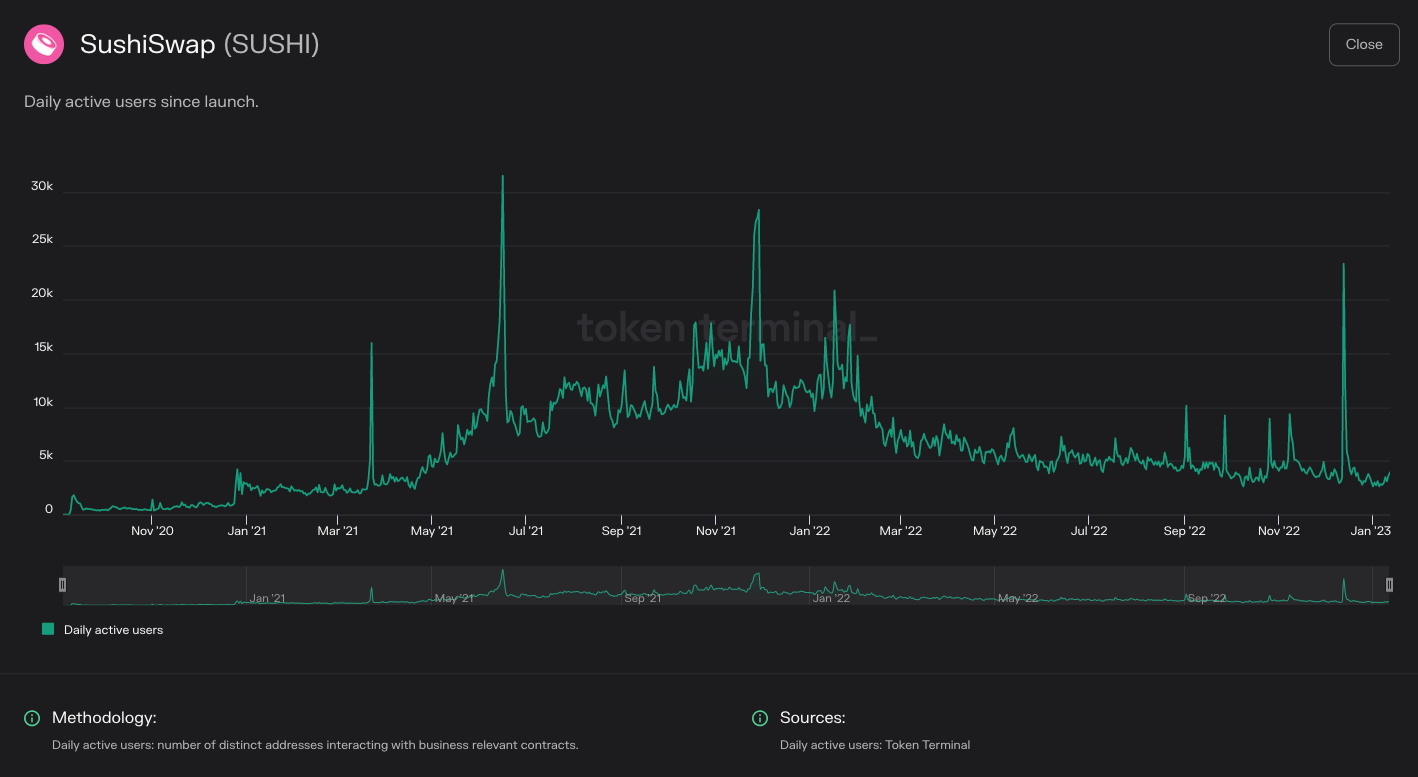Click the Jan '23 axis label

point(1370,531)
